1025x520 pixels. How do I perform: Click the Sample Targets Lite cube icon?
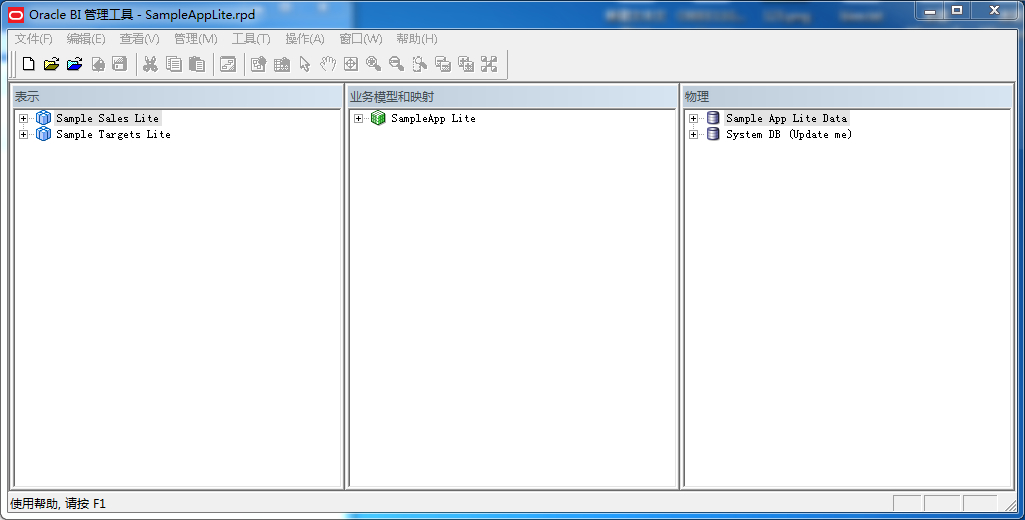click(x=44, y=134)
